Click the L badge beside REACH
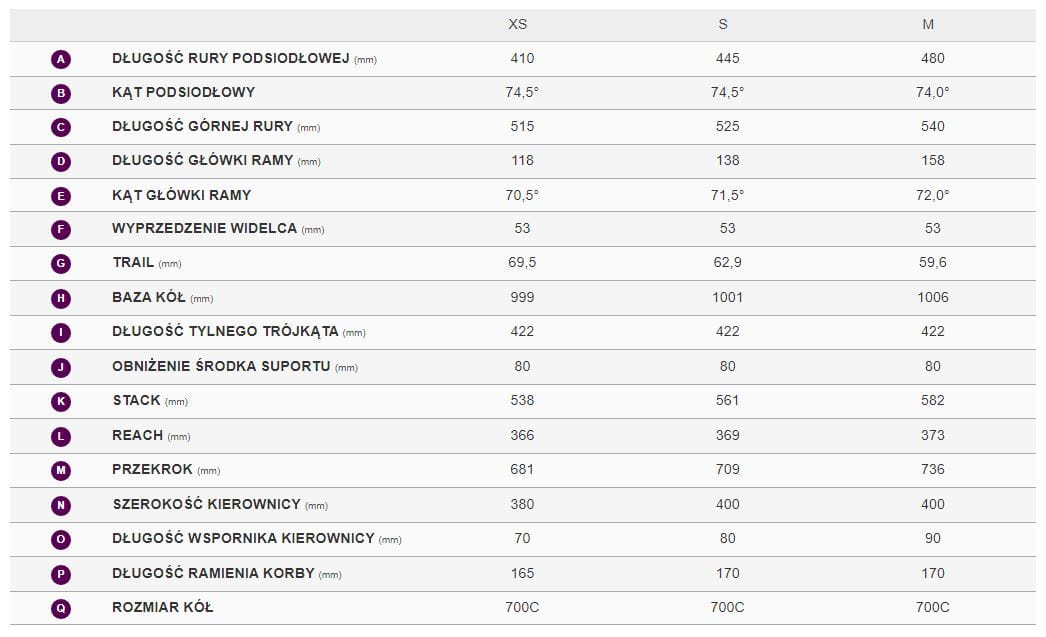Viewport: 1046px width, 637px height. tap(61, 436)
